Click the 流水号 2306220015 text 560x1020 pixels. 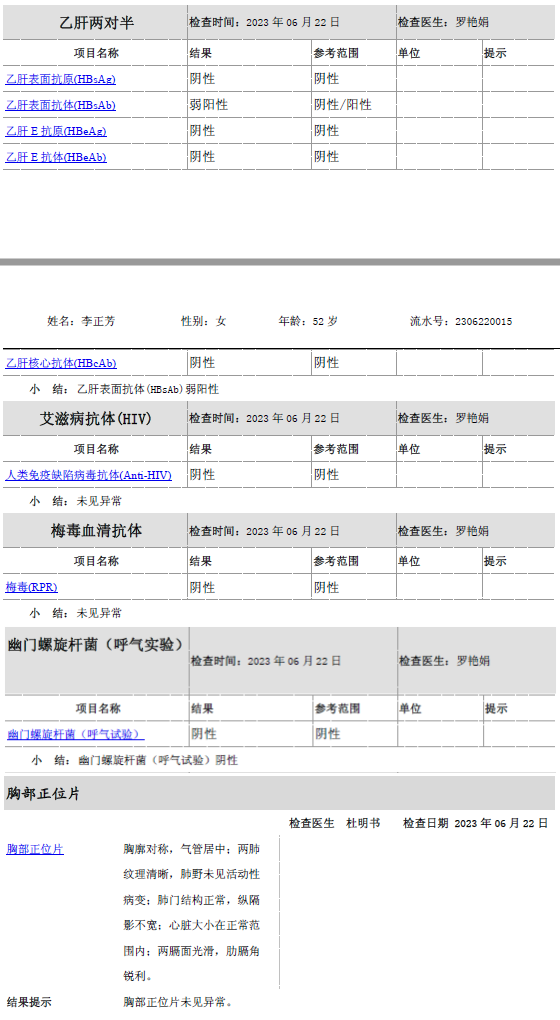[460, 321]
